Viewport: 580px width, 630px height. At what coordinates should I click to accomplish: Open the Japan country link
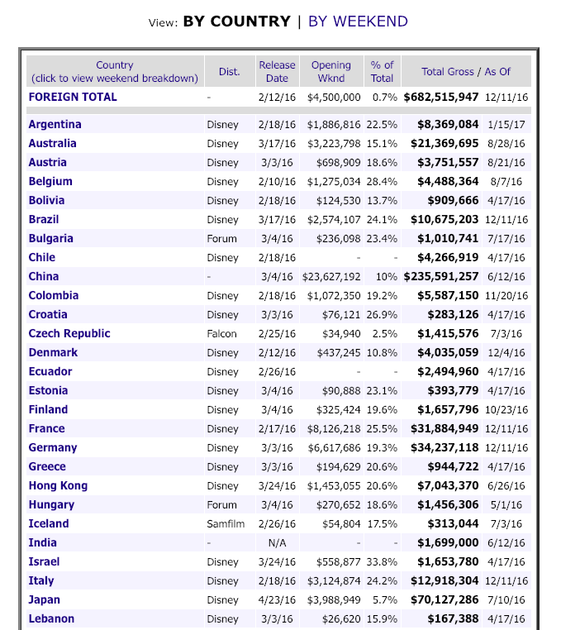point(44,600)
